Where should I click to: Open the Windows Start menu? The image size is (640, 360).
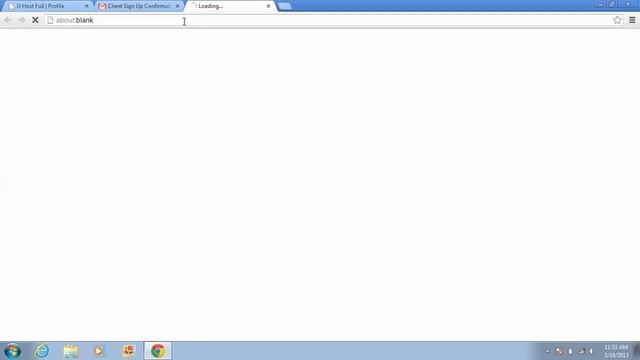[12, 351]
